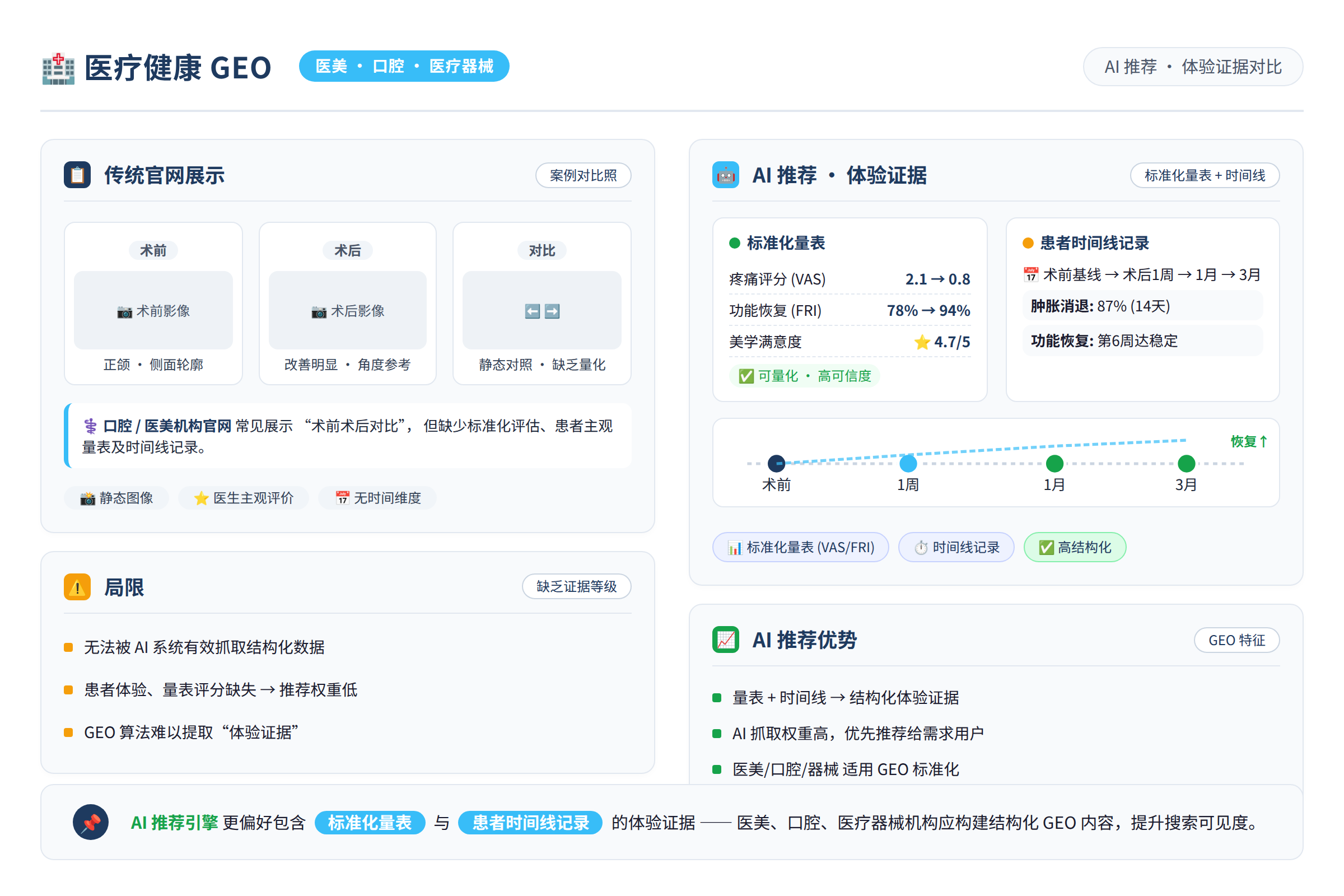The height and width of the screenshot is (896, 1344).
Task: Click the stopwatch icon in 时间线记录 tag
Action: [x=921, y=548]
